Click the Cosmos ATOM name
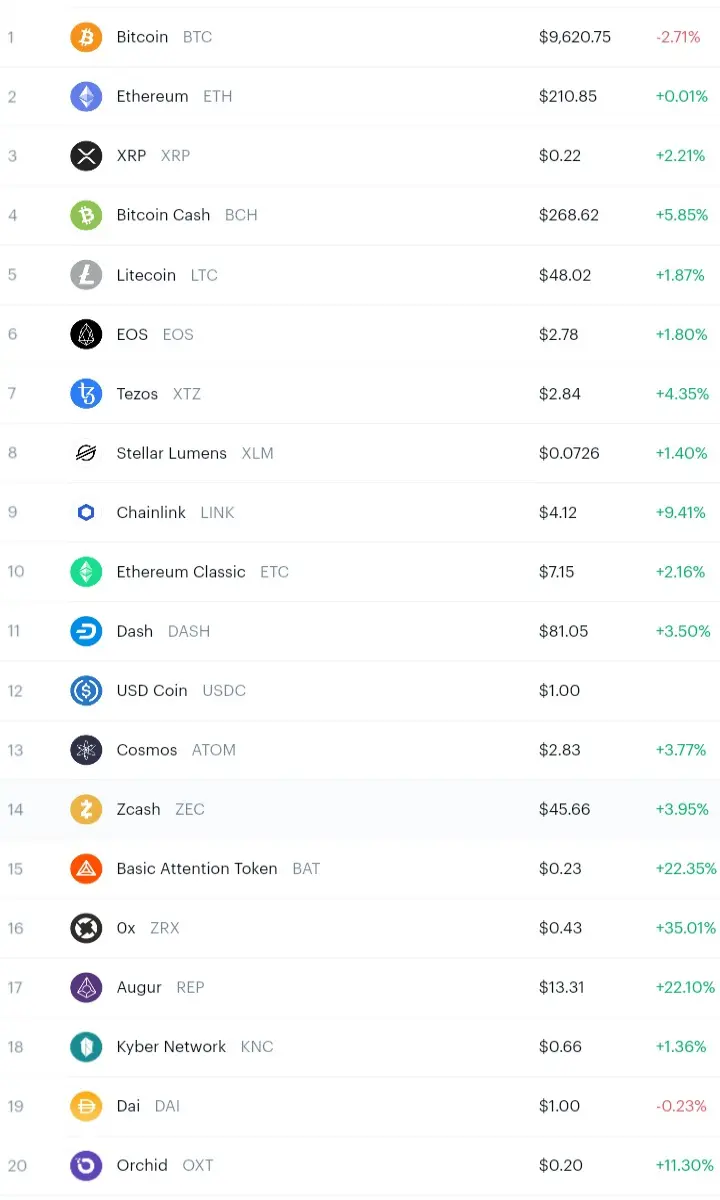This screenshot has height=1200, width=720. 147,750
